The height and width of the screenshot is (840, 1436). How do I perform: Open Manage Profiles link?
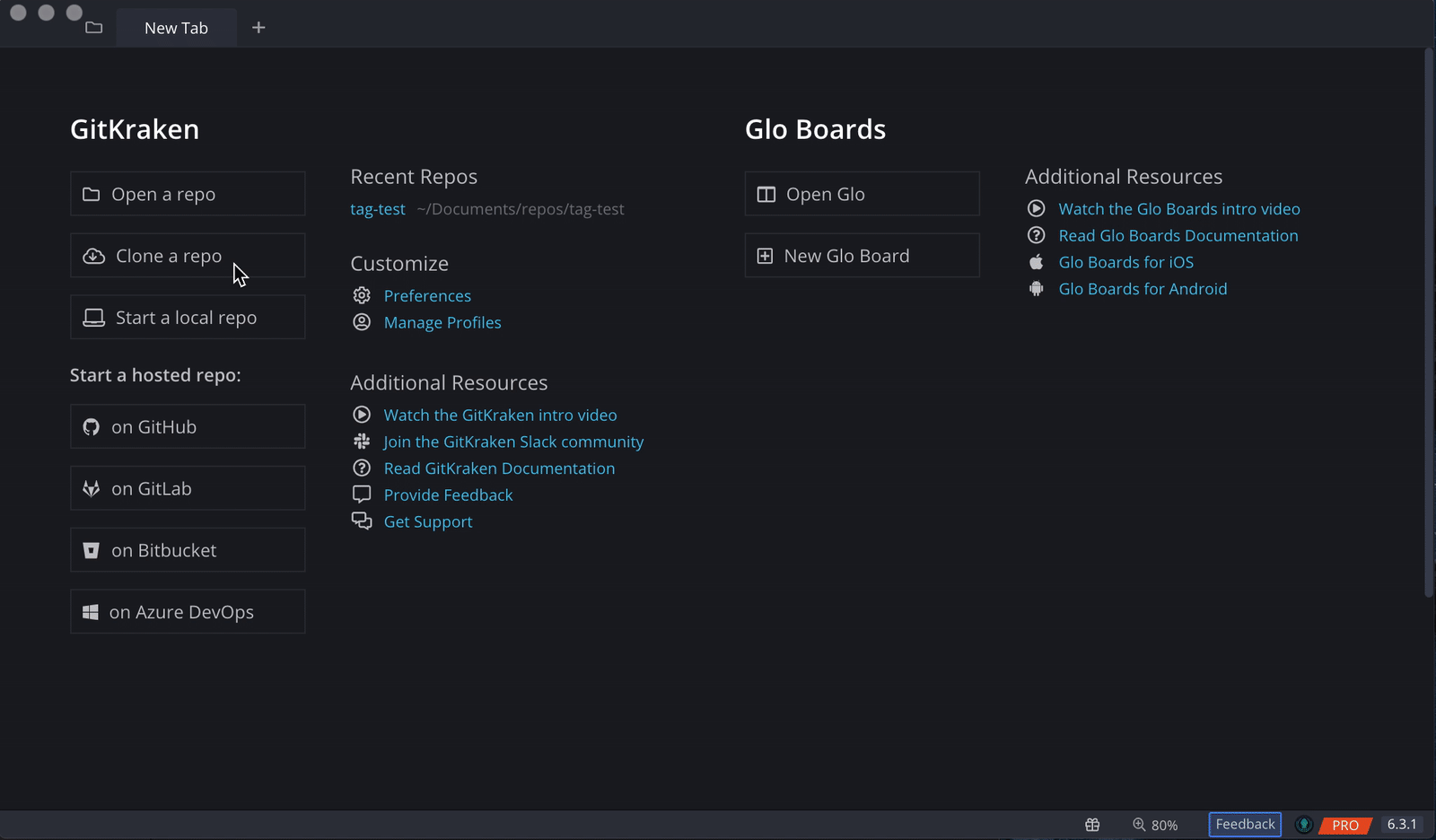442,323
